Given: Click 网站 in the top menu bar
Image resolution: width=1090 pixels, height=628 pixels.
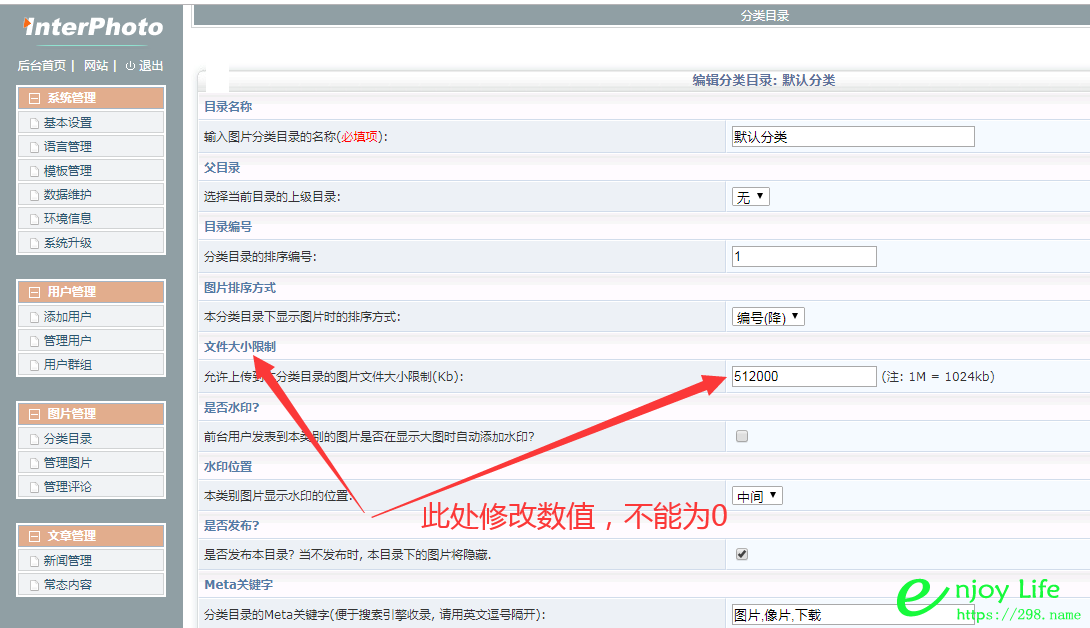Looking at the screenshot, I should point(96,66).
